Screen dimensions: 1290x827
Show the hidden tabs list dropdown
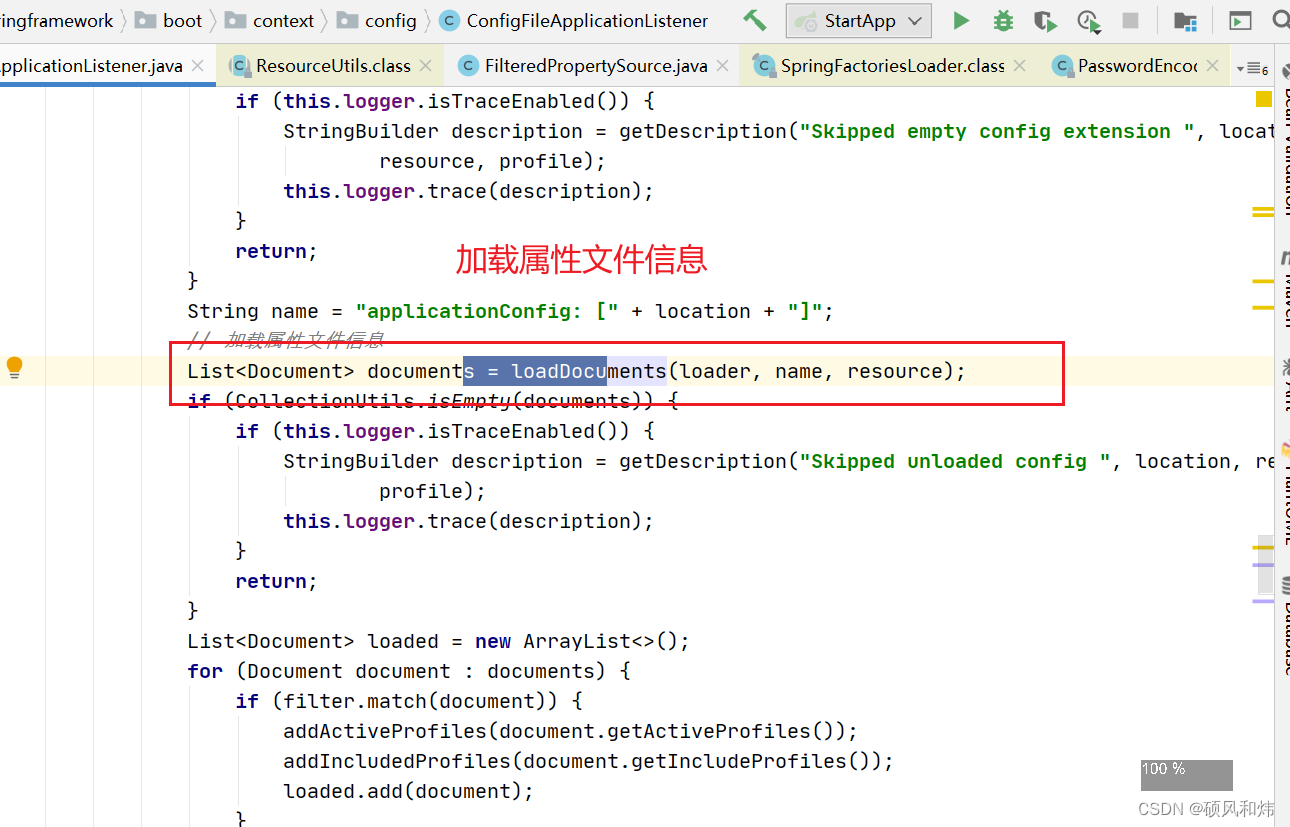click(x=1252, y=68)
